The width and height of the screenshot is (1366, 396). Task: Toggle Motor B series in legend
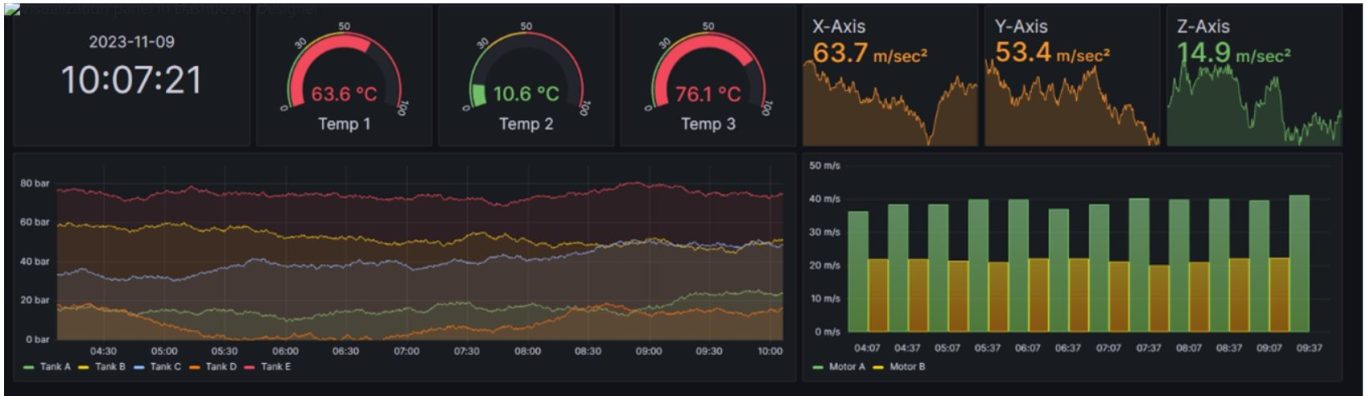pyautogui.click(x=898, y=367)
